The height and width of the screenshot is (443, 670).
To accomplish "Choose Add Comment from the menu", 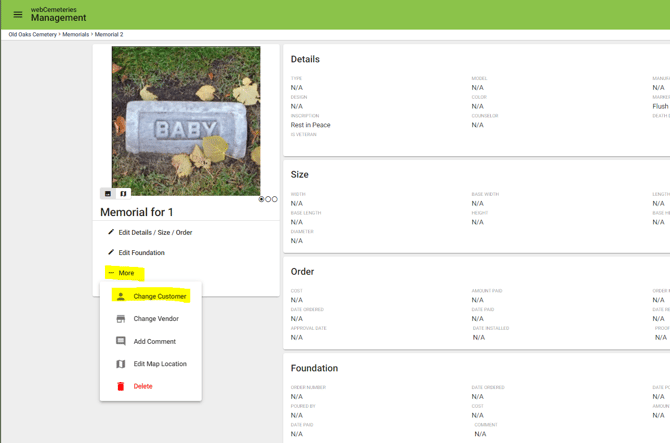I will (150, 341).
